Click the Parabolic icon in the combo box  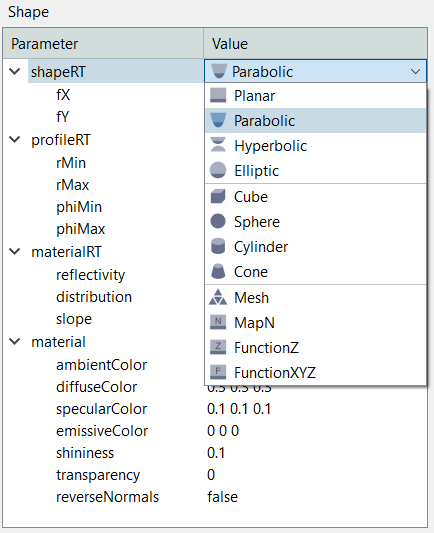click(x=219, y=71)
